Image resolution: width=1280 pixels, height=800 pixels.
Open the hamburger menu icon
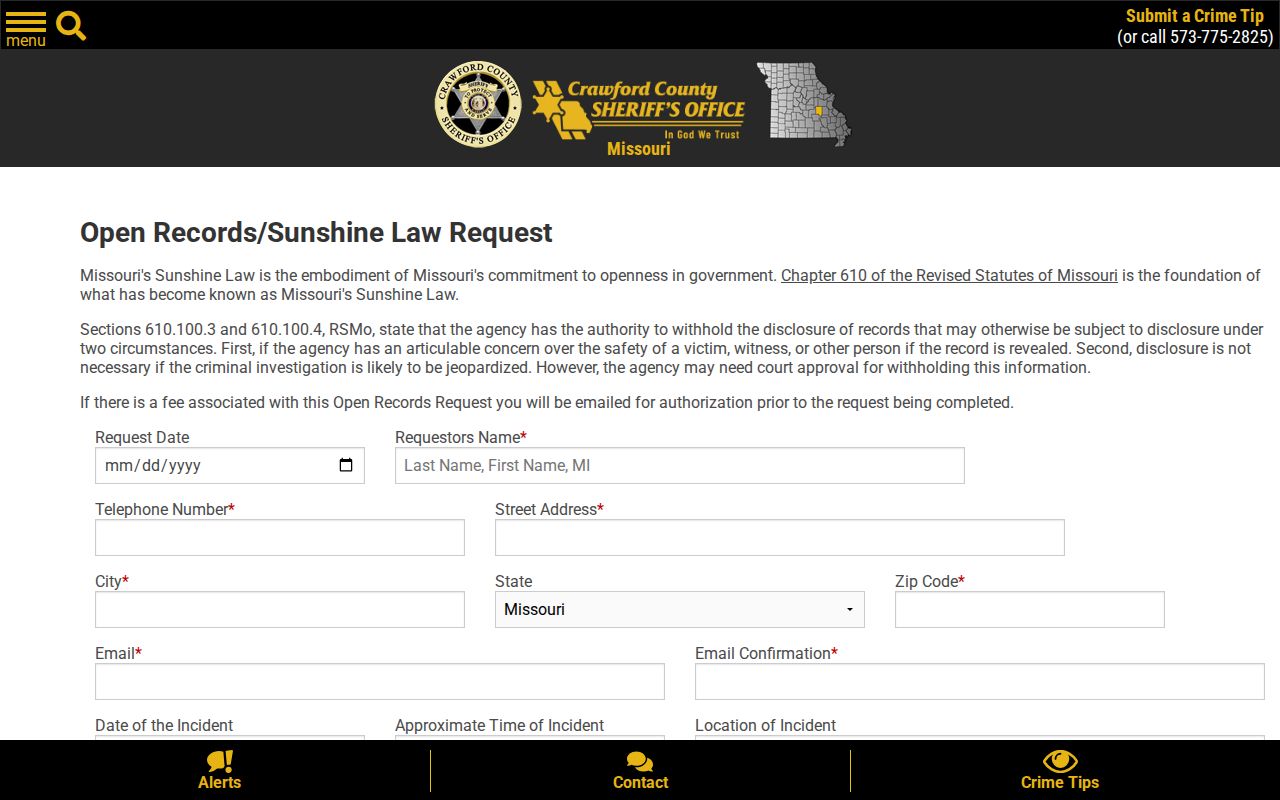point(26,22)
